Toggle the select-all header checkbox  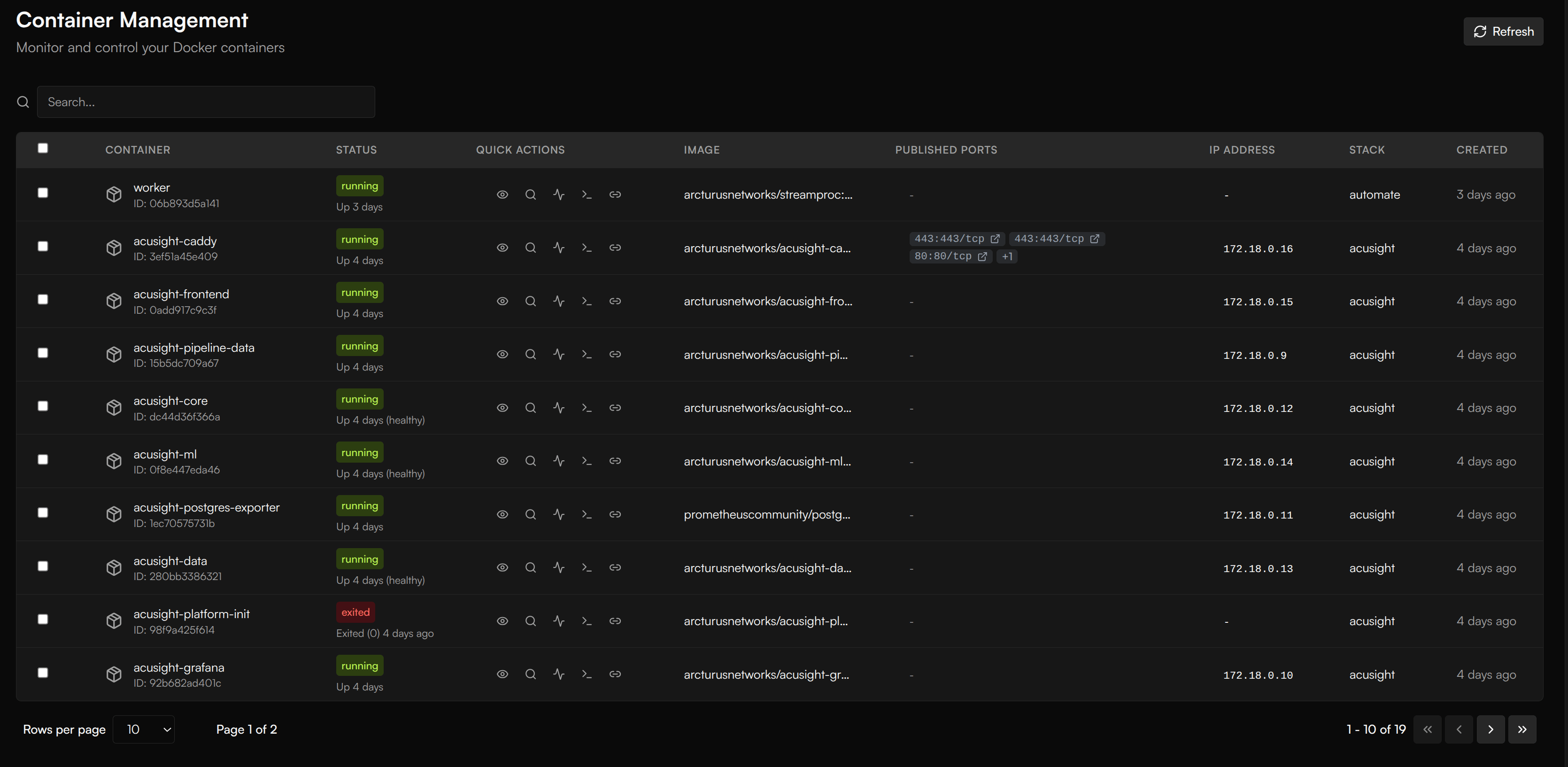[x=43, y=148]
